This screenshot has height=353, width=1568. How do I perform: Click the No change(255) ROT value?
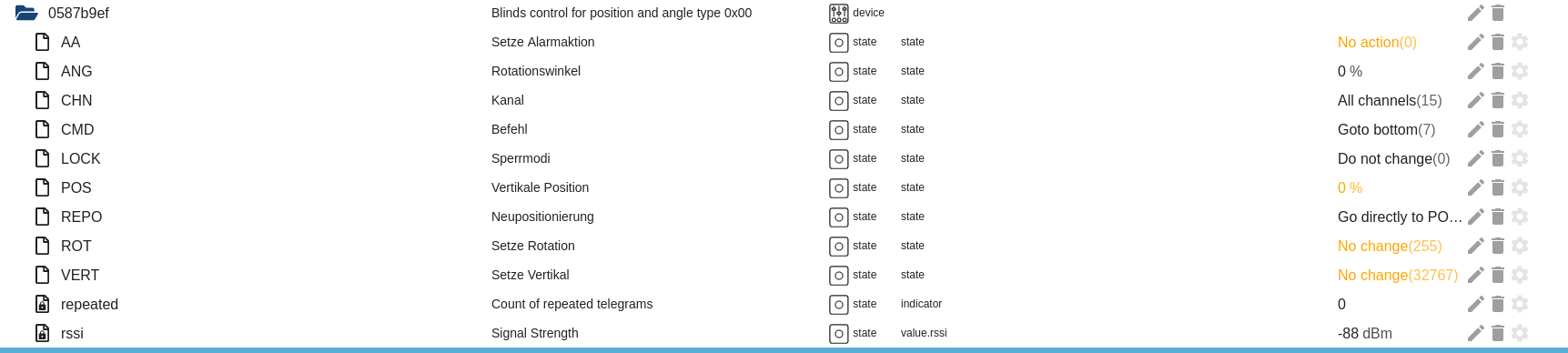coord(1390,246)
